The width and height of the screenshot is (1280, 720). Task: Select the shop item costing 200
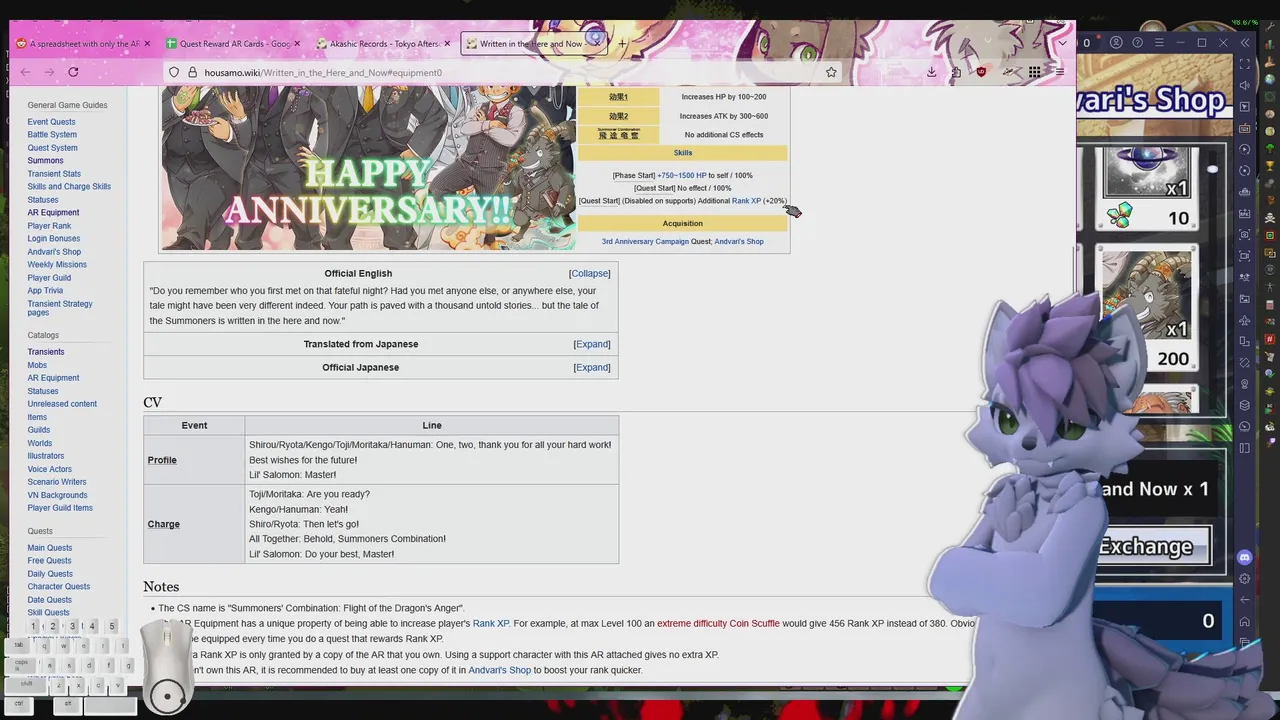click(1147, 308)
